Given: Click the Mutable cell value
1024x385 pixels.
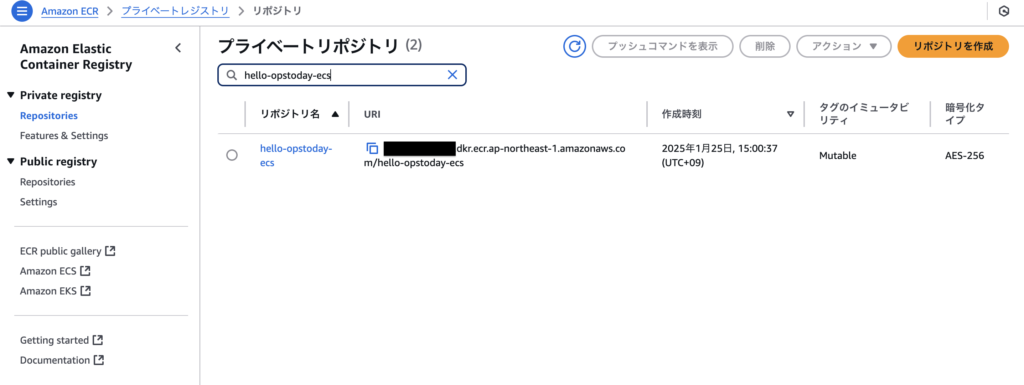Looking at the screenshot, I should point(837,155).
